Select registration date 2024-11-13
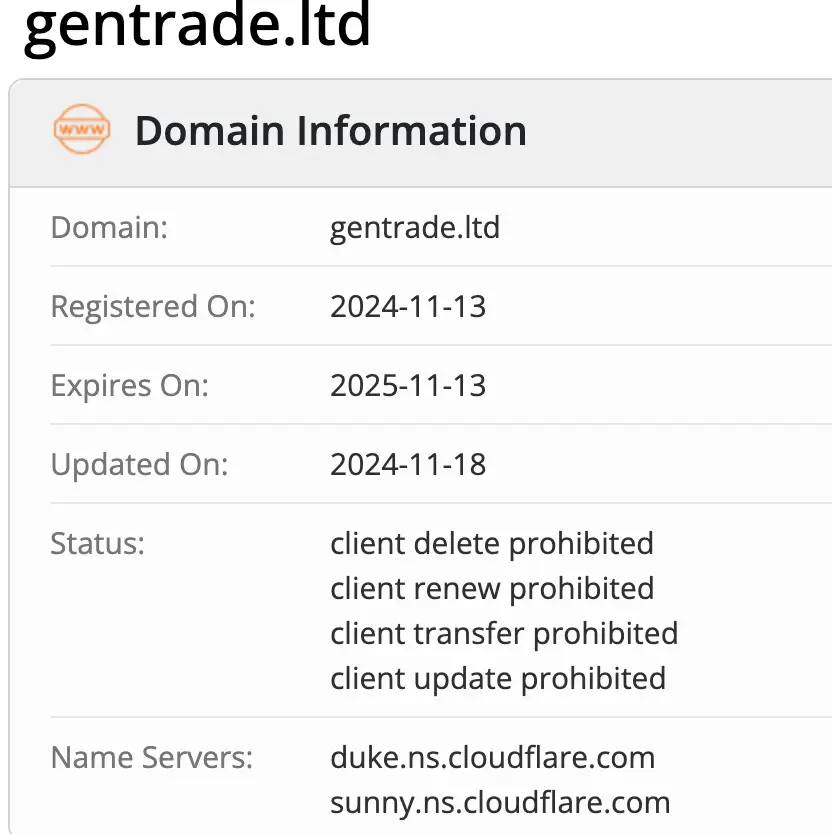 point(408,307)
